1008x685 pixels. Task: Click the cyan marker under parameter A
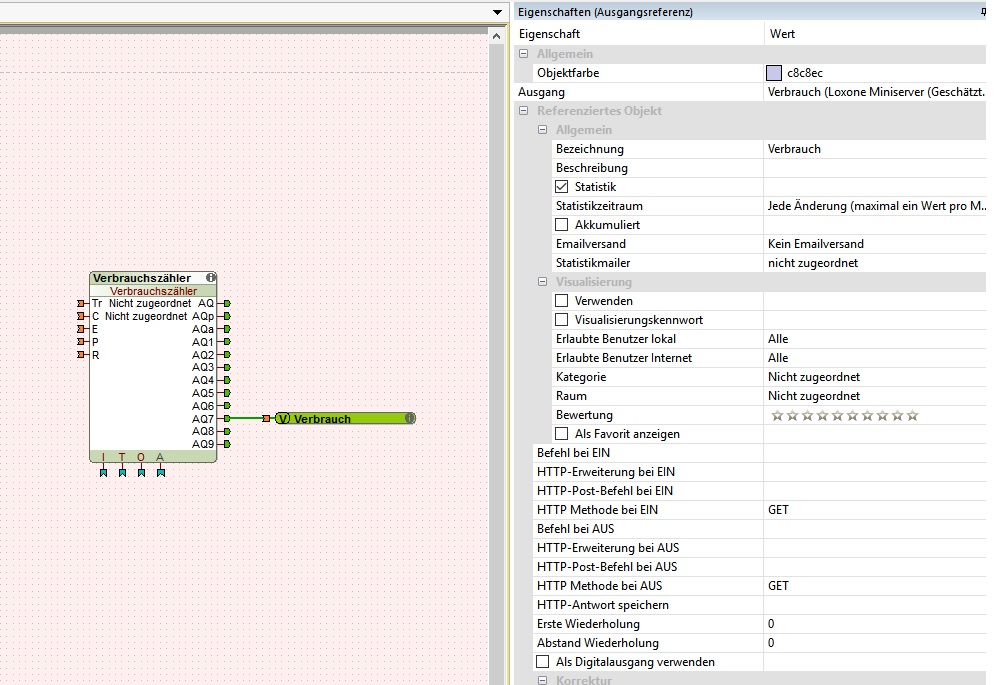160,472
